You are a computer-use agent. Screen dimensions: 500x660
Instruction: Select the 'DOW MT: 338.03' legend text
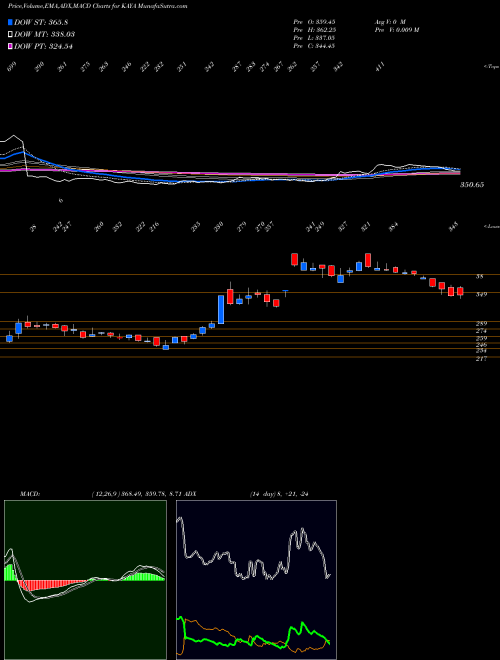point(45,34)
